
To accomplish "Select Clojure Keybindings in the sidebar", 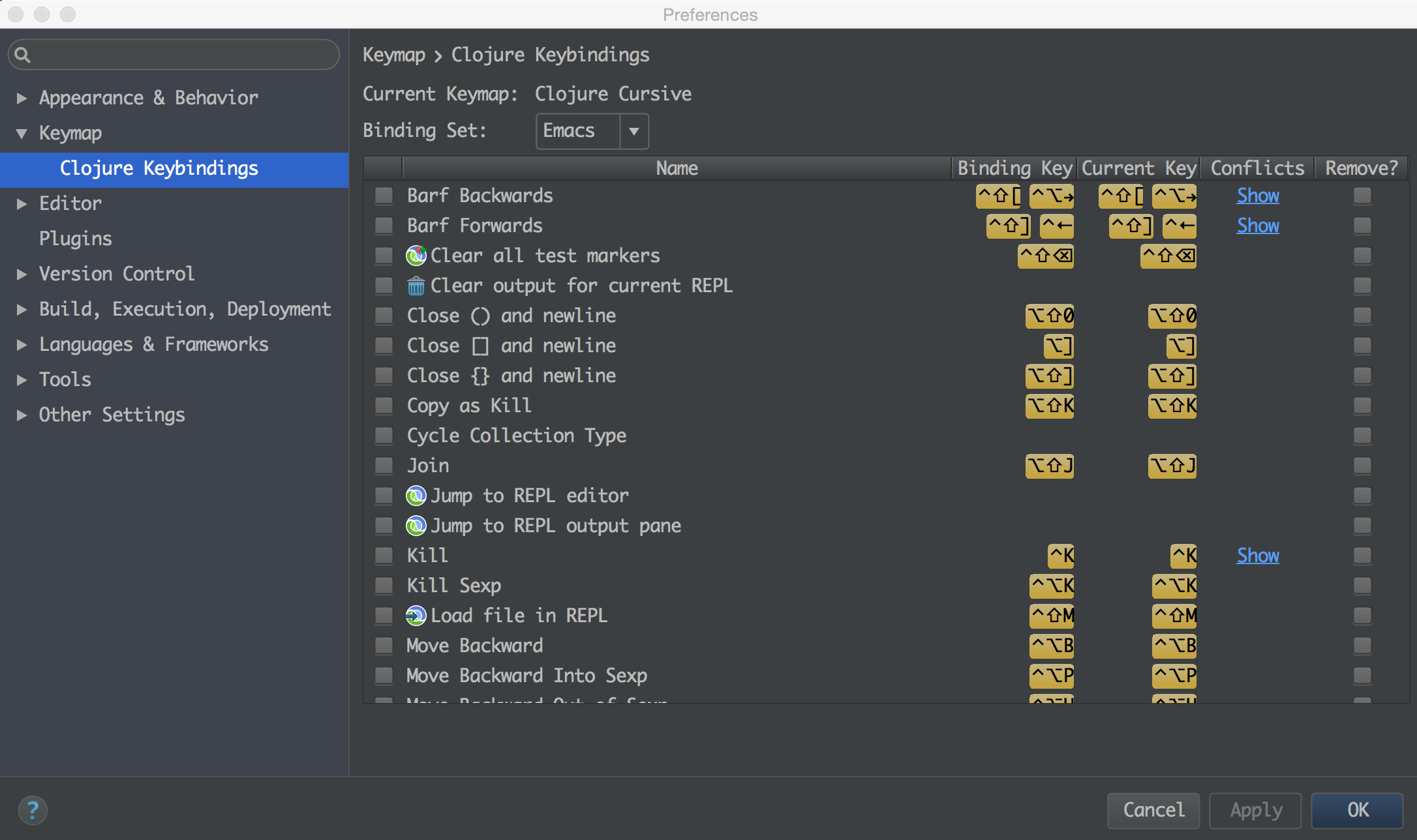I will coord(174,170).
